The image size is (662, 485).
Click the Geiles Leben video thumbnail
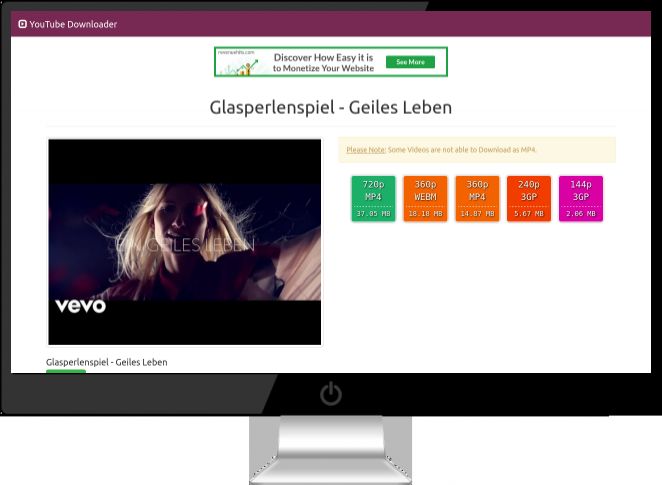[x=184, y=242]
